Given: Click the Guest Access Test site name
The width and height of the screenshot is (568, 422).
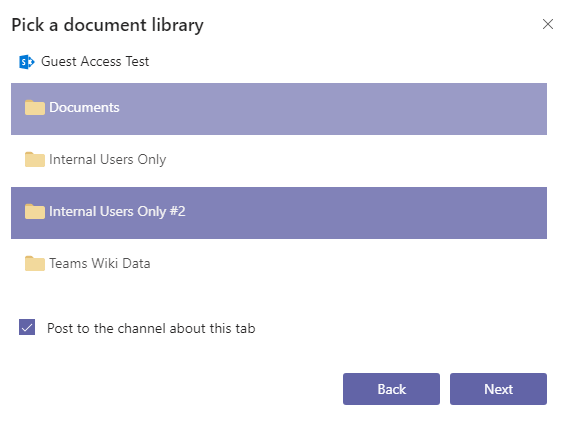Looking at the screenshot, I should click(x=95, y=62).
